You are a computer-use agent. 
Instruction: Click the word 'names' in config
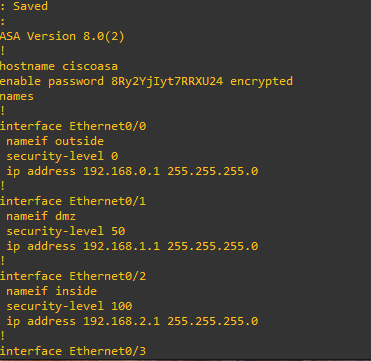point(17,96)
